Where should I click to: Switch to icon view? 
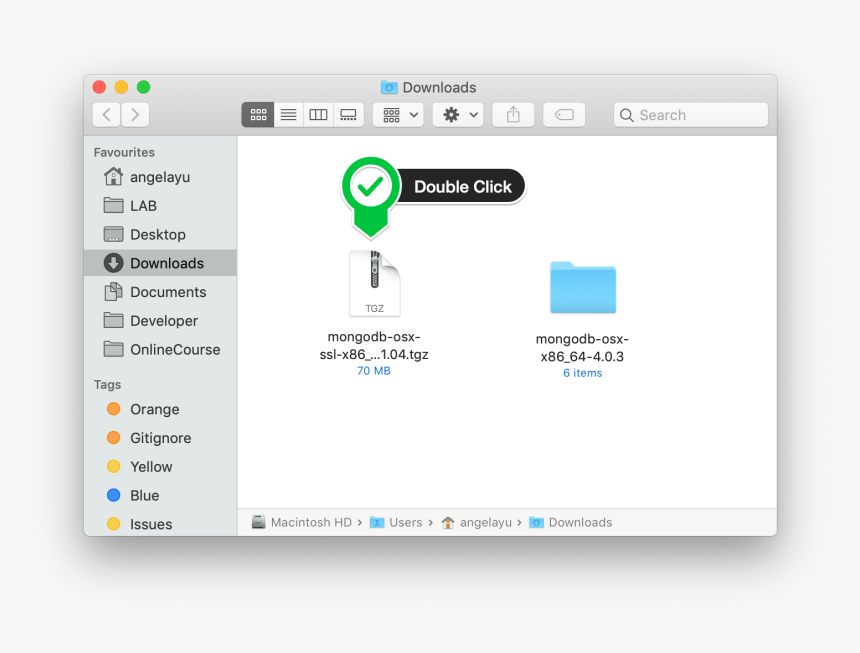pyautogui.click(x=258, y=115)
